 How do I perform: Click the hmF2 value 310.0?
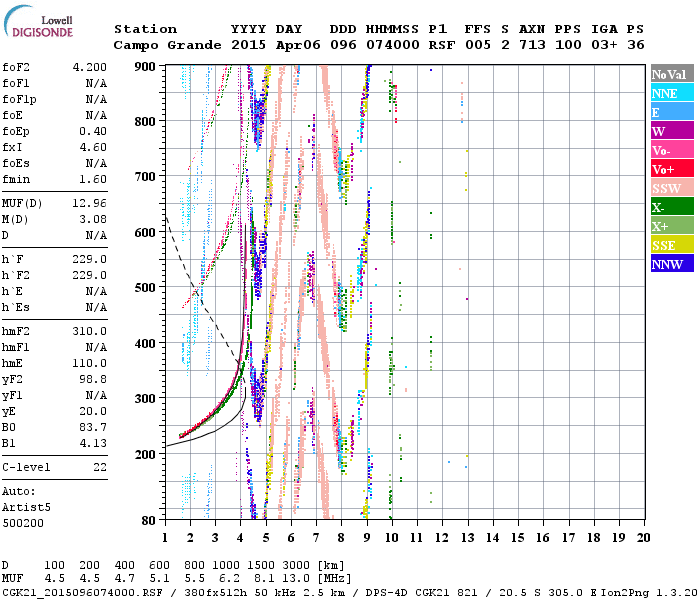tap(90, 331)
